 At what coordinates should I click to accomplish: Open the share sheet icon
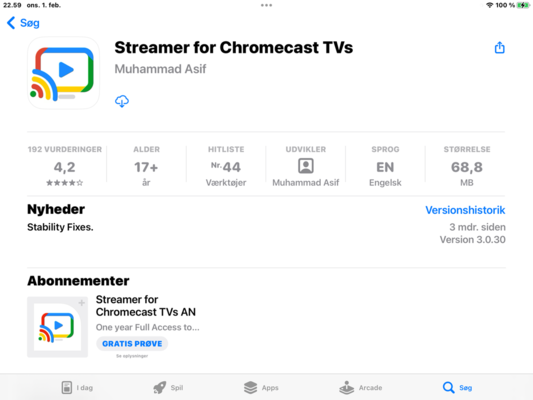[499, 48]
